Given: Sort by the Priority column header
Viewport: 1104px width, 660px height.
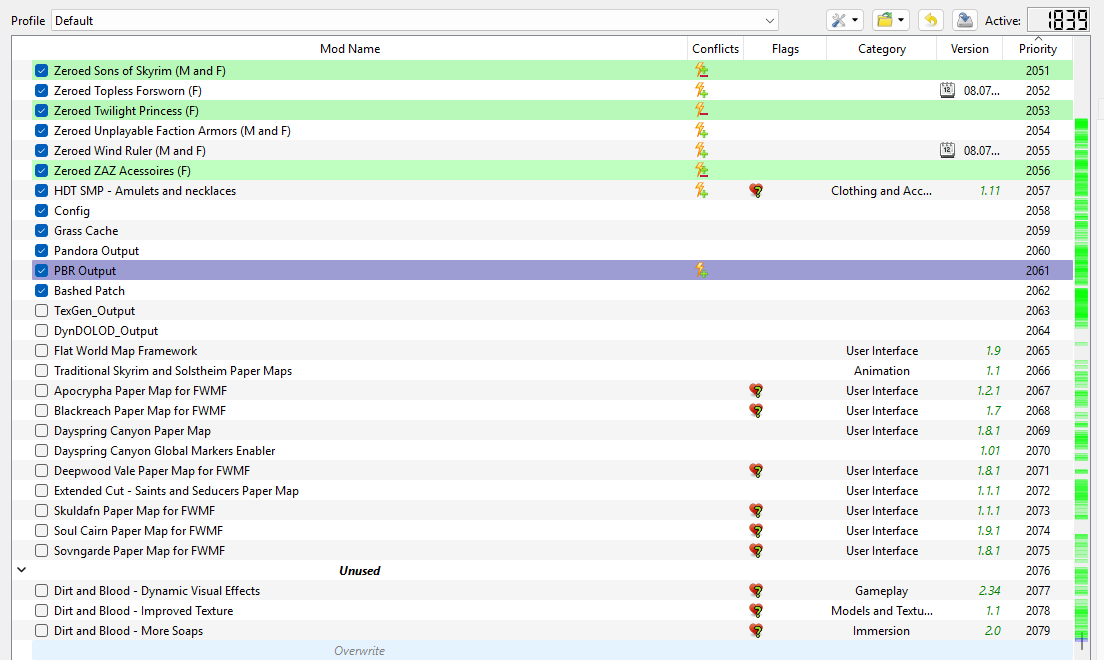Looking at the screenshot, I should coord(1038,49).
